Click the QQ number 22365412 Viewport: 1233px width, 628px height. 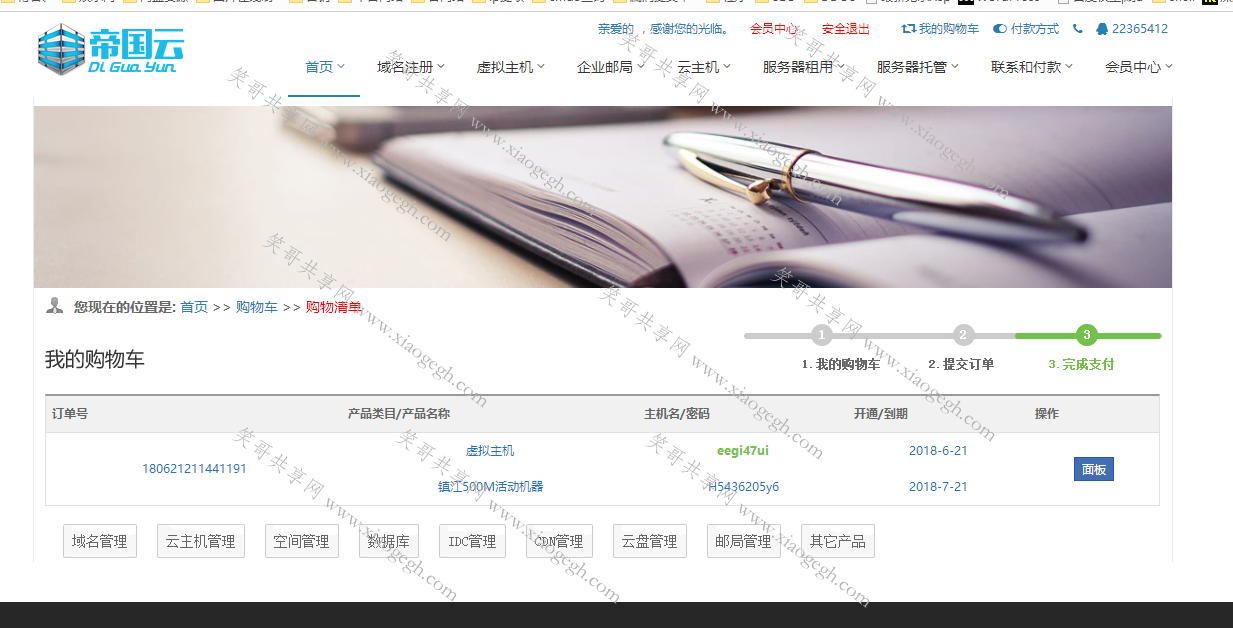1140,29
